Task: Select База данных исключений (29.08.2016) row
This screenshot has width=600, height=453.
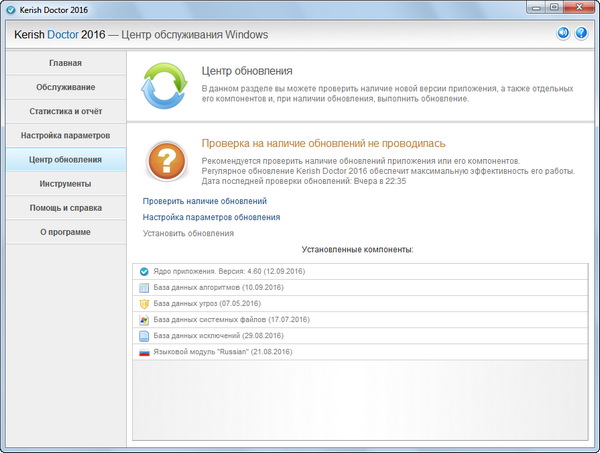Action: [x=360, y=336]
